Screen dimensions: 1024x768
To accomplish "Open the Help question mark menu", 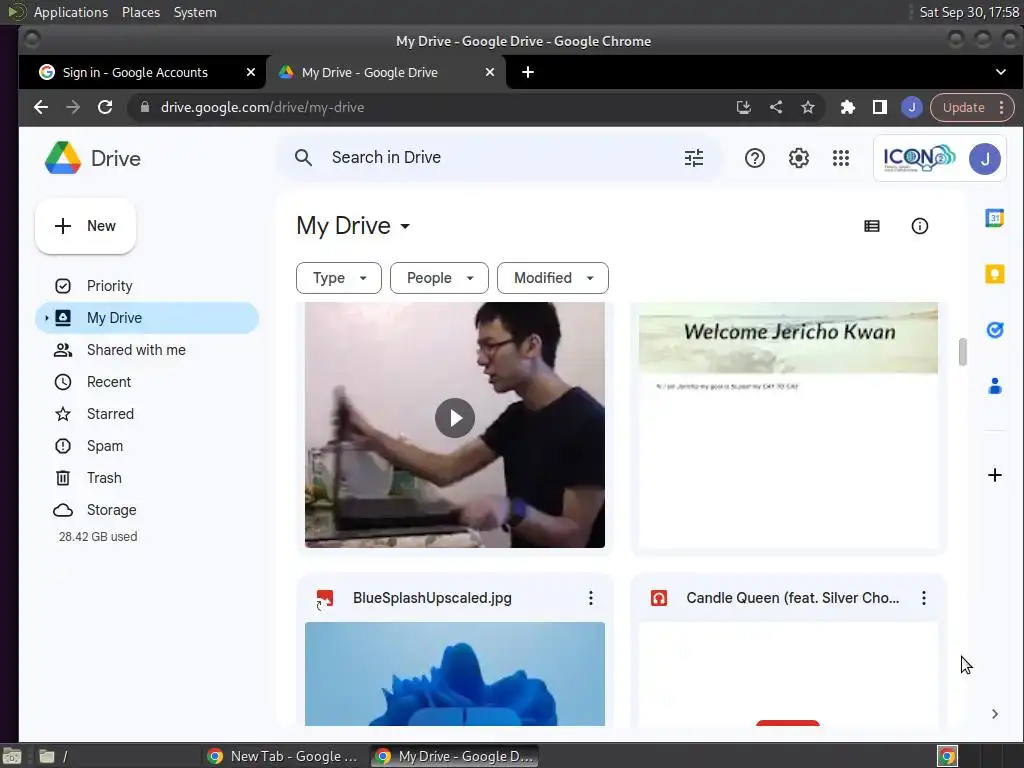I will click(754, 158).
